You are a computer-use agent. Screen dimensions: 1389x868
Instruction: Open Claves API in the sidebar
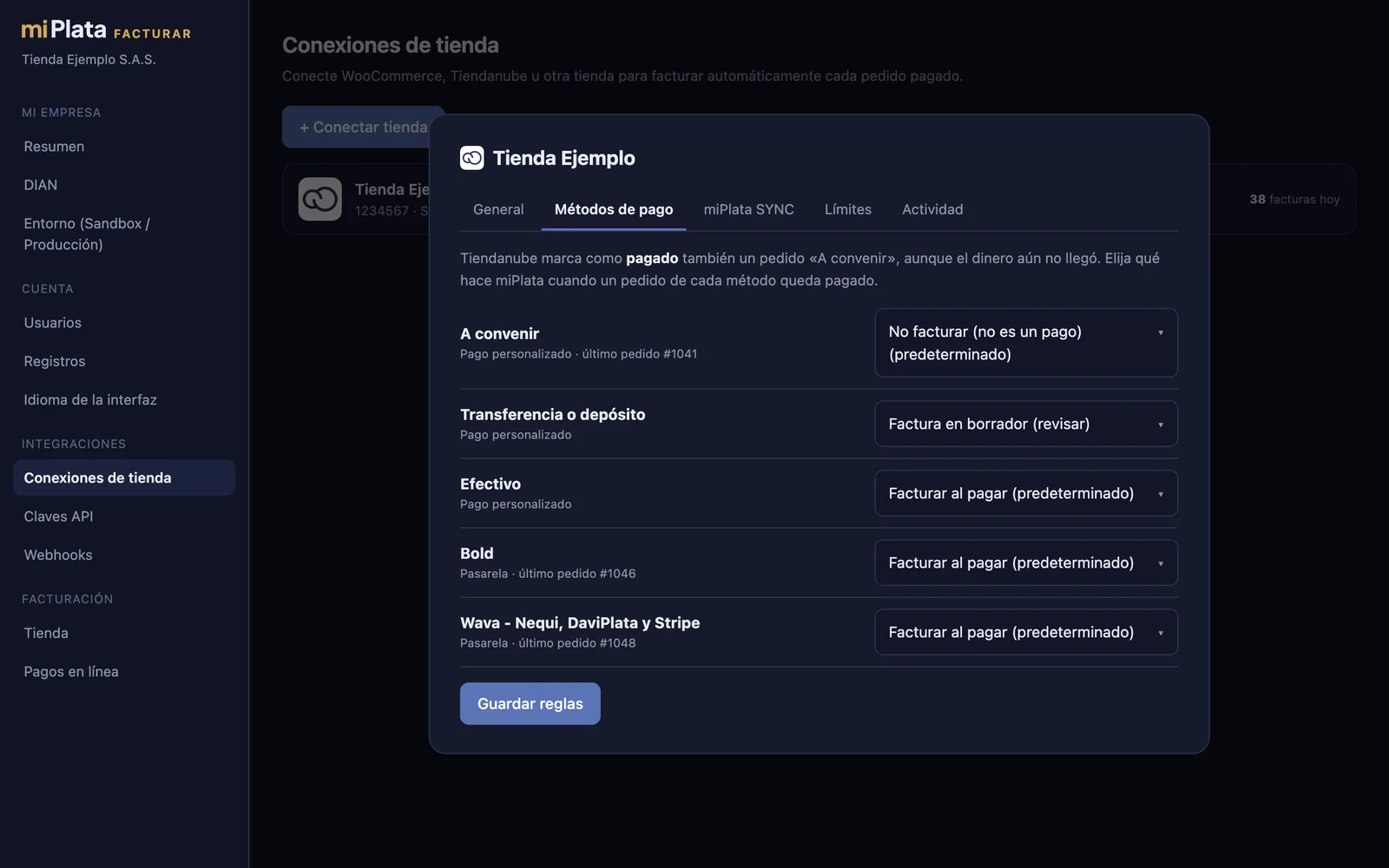click(x=124, y=516)
